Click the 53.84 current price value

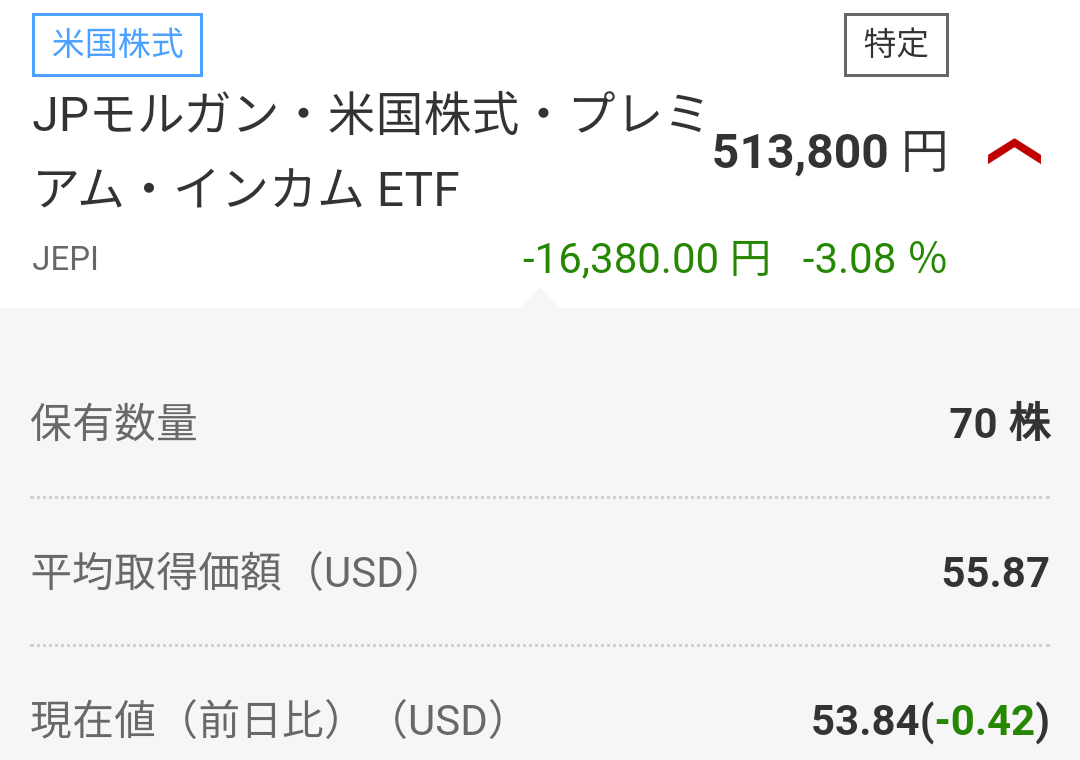[865, 721]
